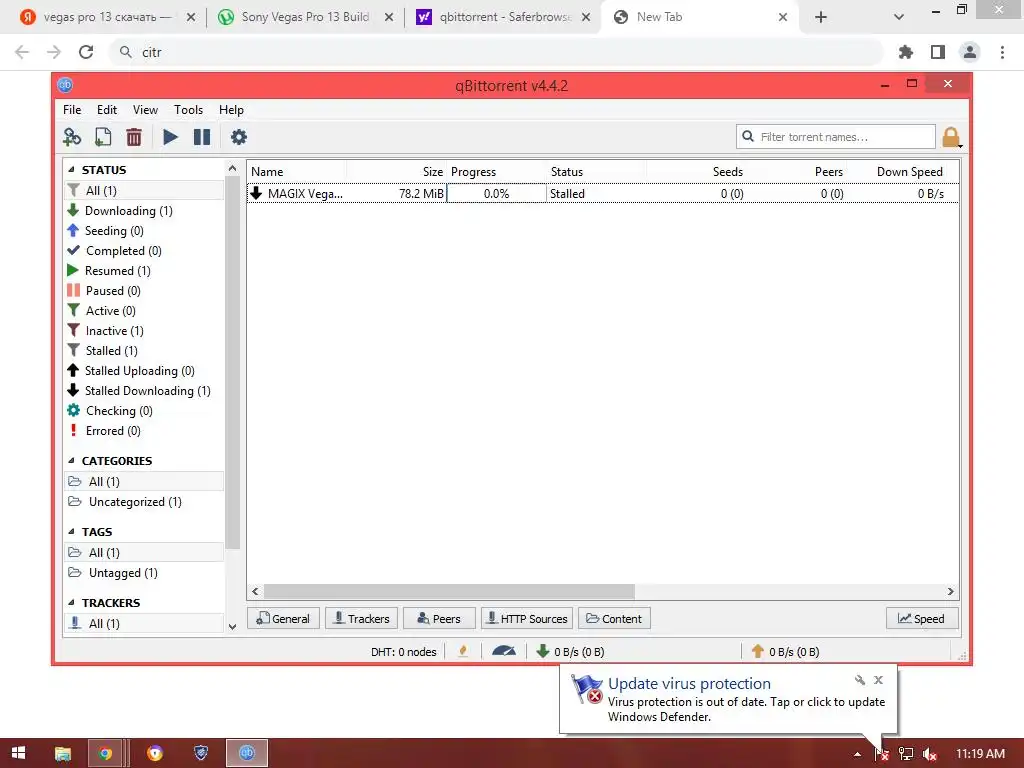Click the right scroll arrow of the torrent list

[951, 592]
